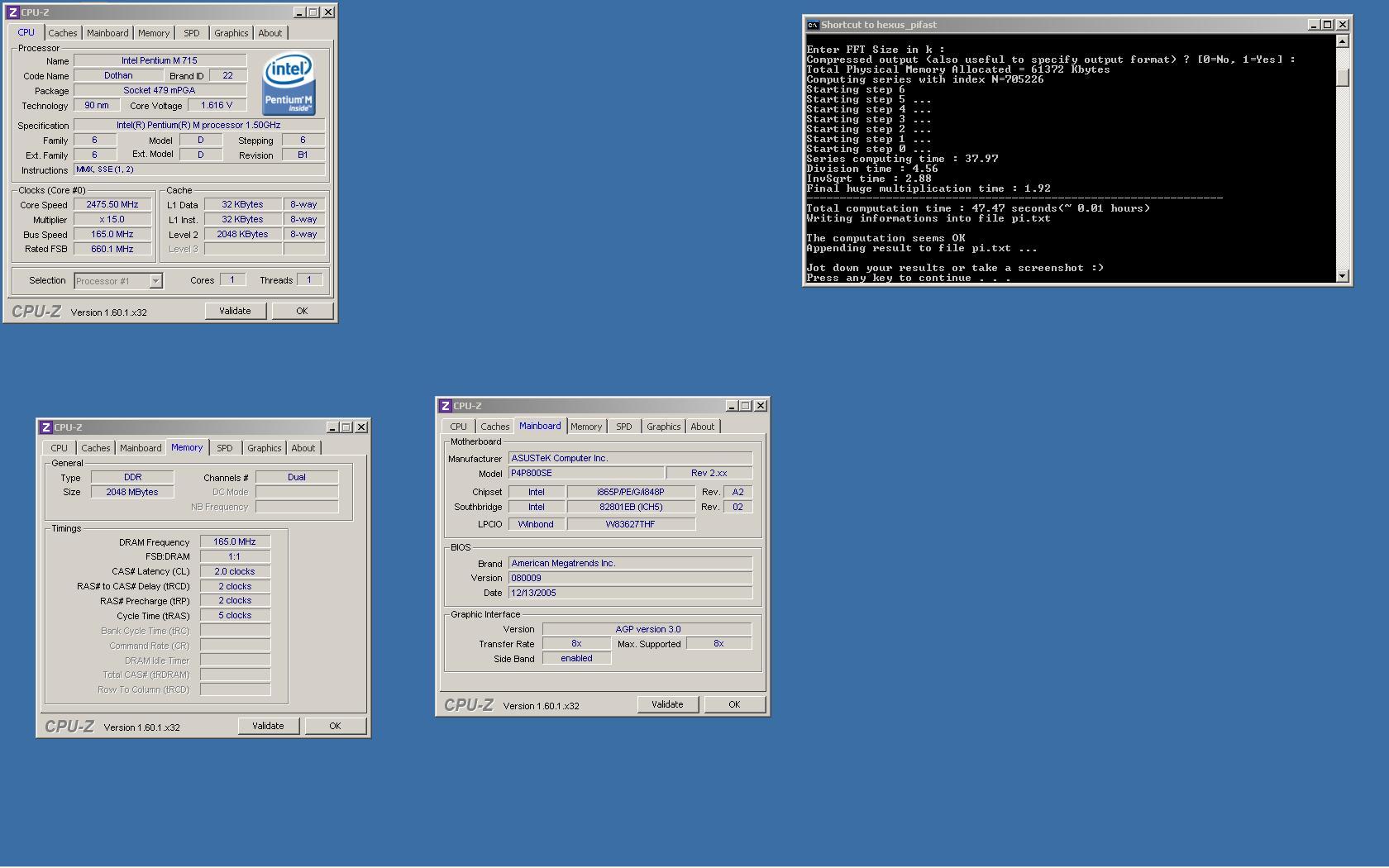The width and height of the screenshot is (1389, 868).
Task: Click the BIOS date 12/13/2005 field
Action: pos(631,593)
